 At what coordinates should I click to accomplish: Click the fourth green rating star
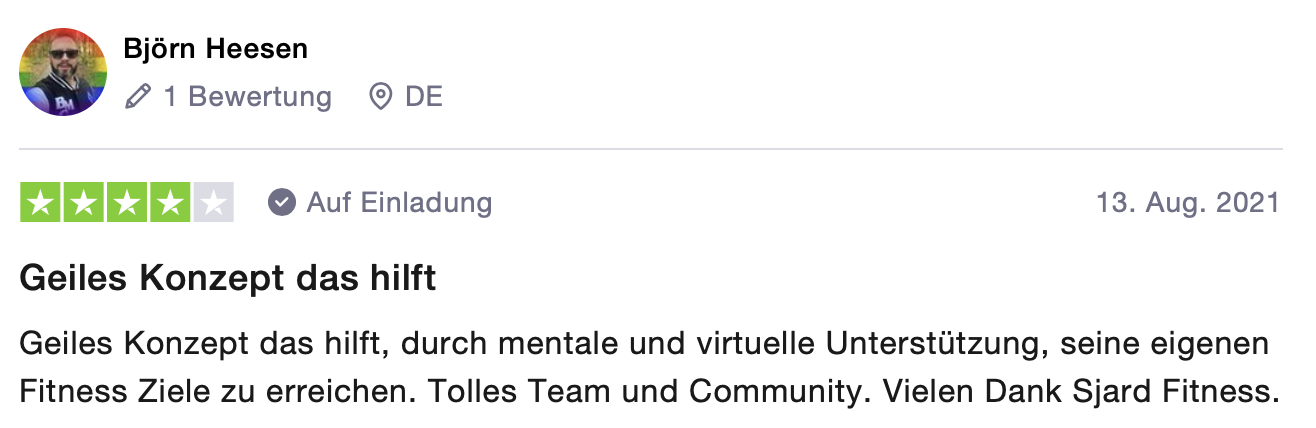(170, 203)
